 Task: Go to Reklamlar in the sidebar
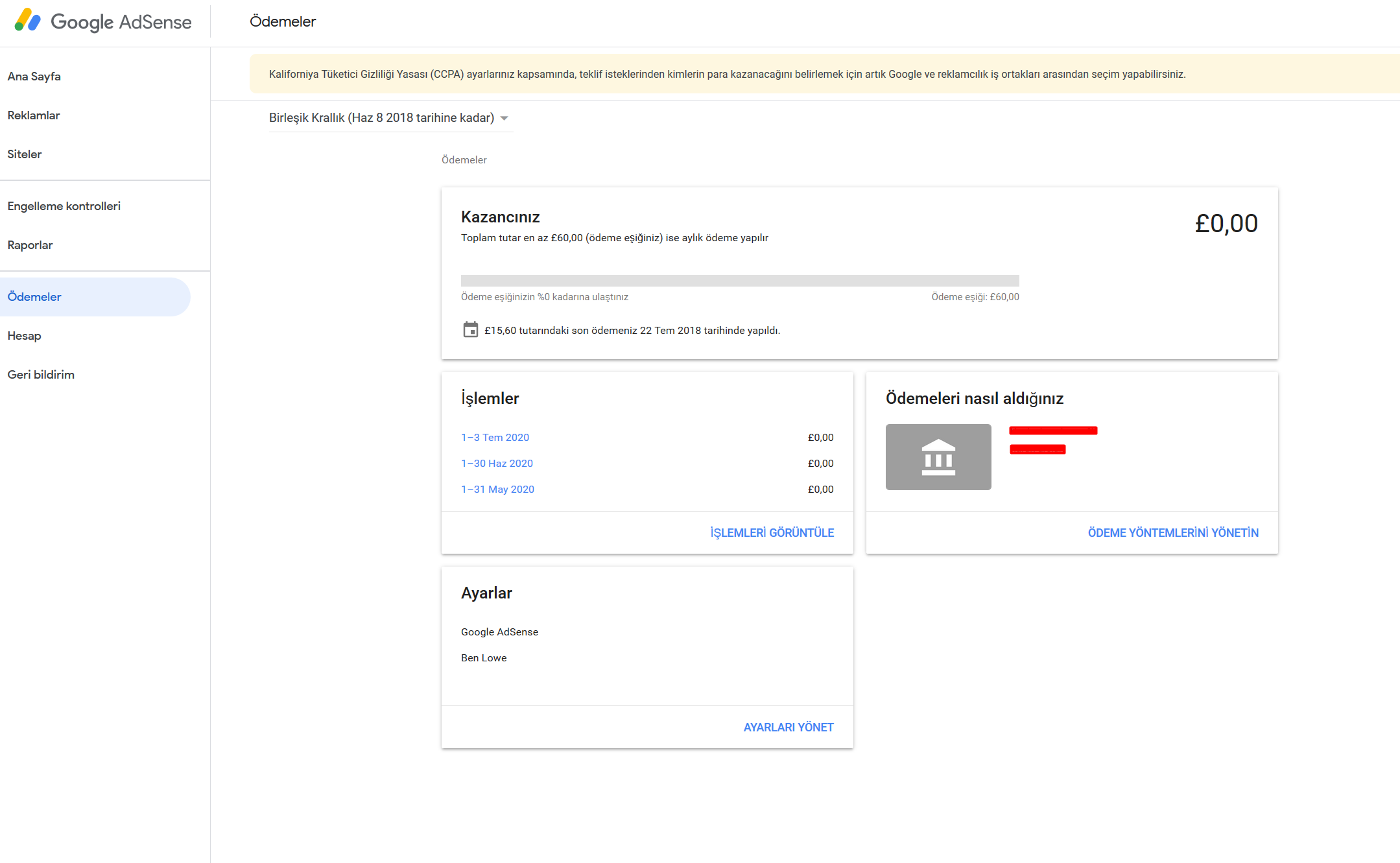click(x=34, y=115)
